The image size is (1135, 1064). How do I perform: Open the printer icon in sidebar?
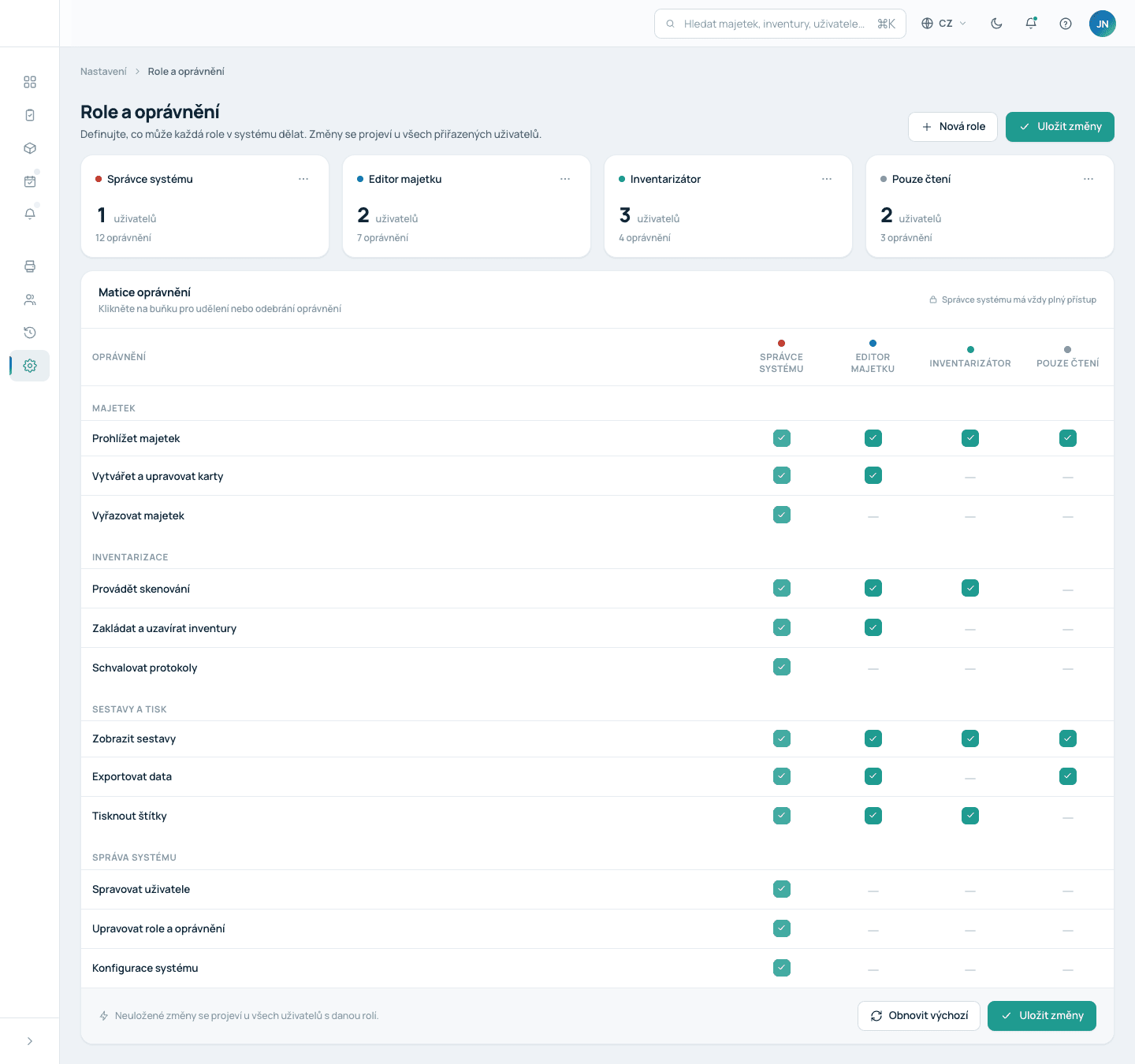pos(30,266)
